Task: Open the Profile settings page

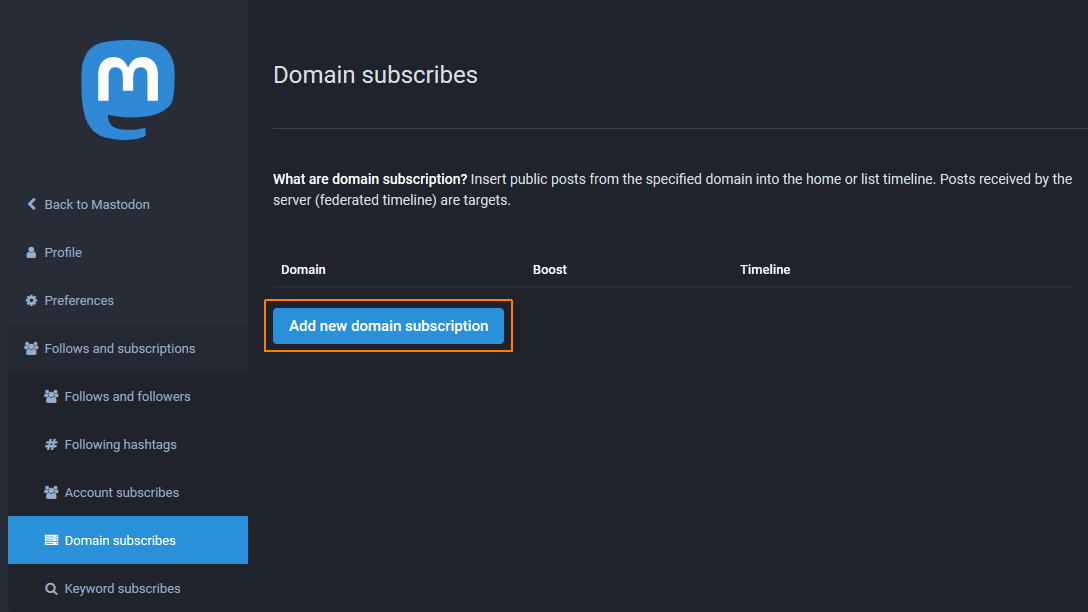Action: click(63, 252)
